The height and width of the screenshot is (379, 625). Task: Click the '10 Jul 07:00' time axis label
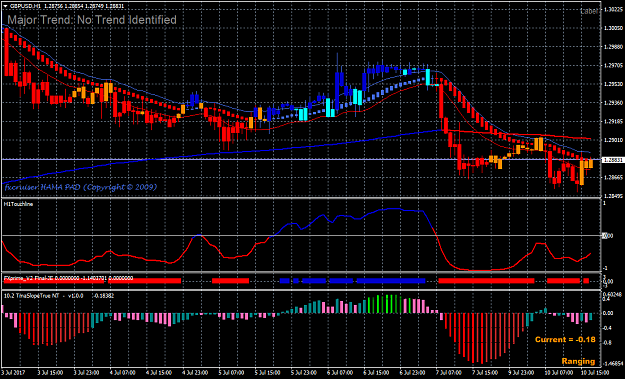tap(559, 373)
